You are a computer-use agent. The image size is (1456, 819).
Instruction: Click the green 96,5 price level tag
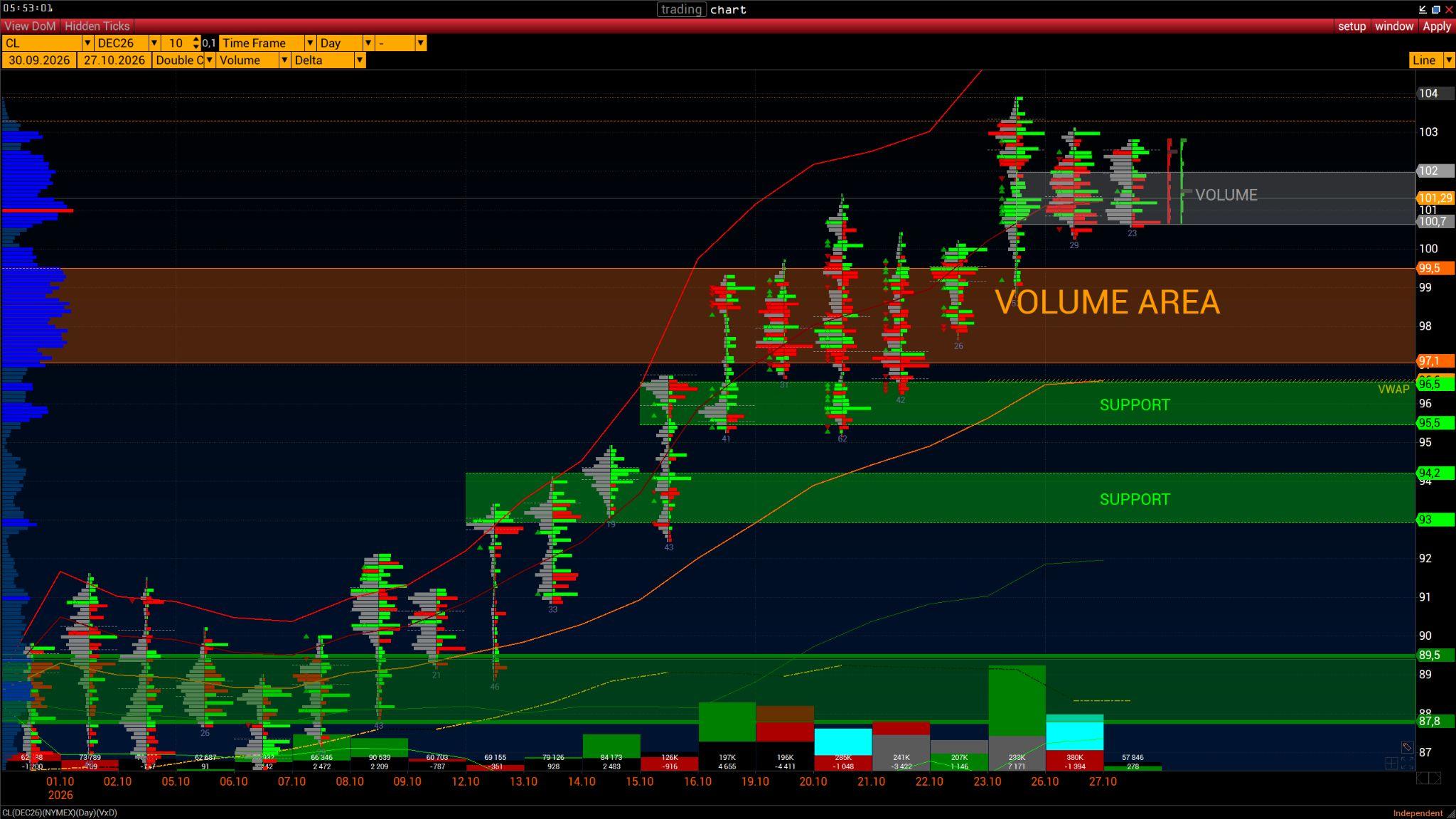[1434, 384]
